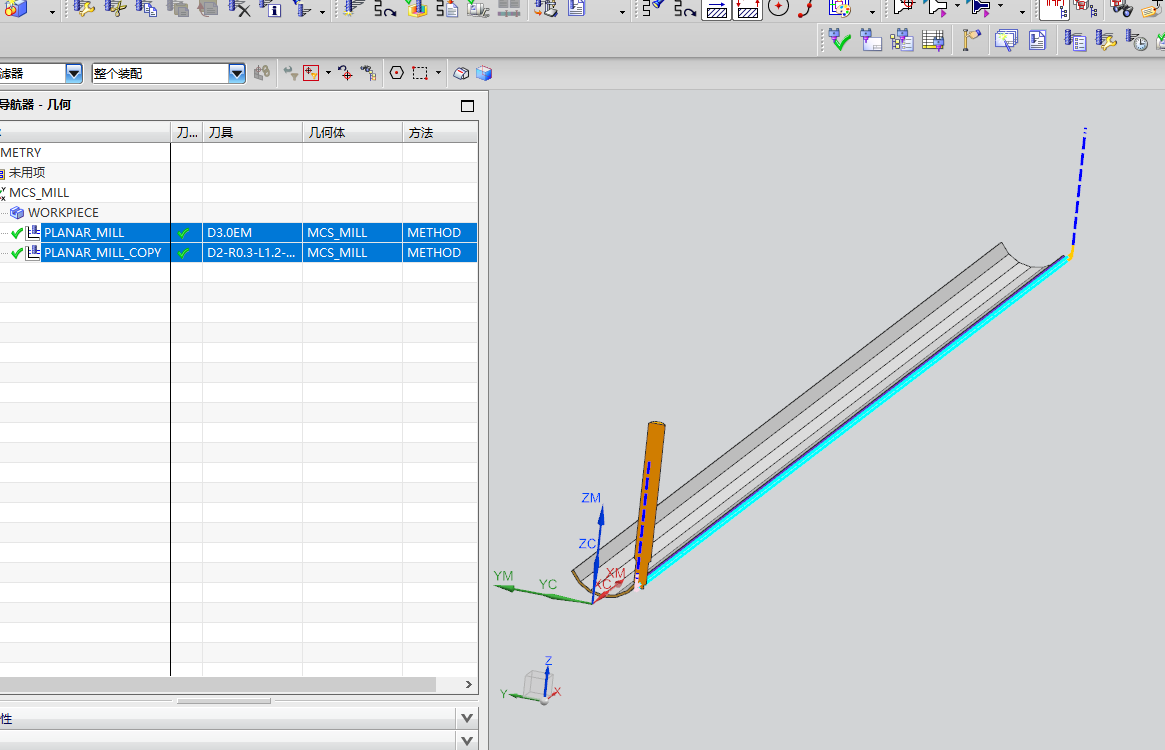Click the Delete Tool Path icon
Screen dimensions: 1165x750
[x=240, y=9]
